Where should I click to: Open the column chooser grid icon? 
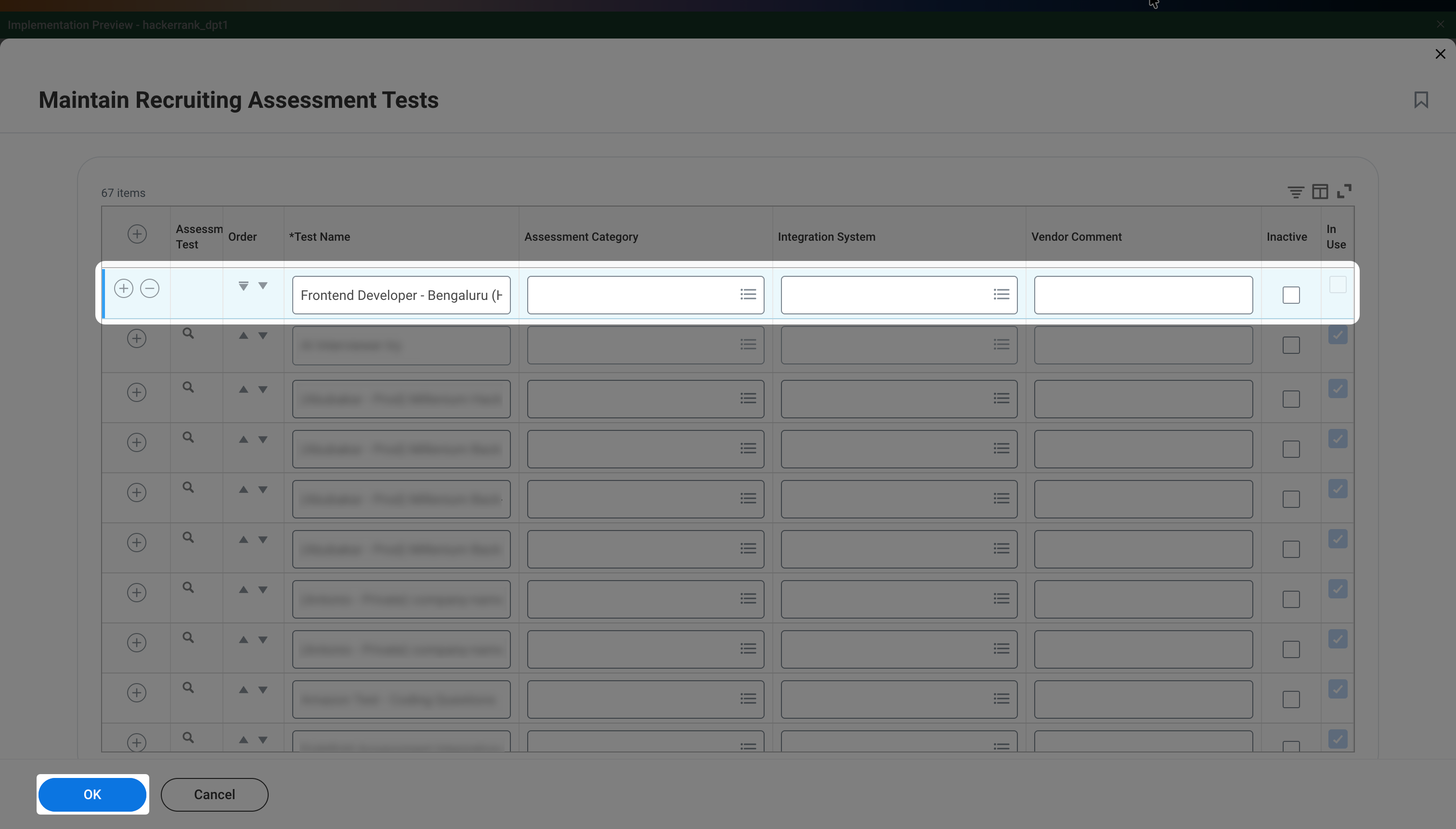click(1320, 192)
